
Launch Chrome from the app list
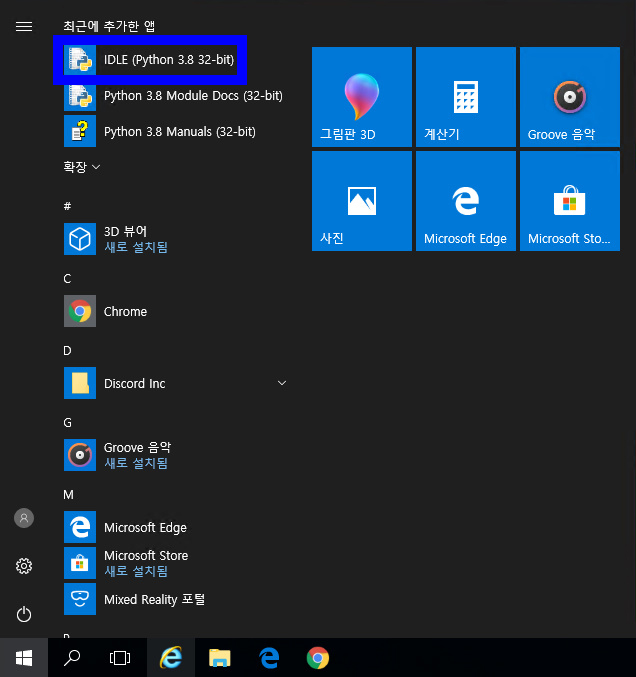[x=174, y=311]
